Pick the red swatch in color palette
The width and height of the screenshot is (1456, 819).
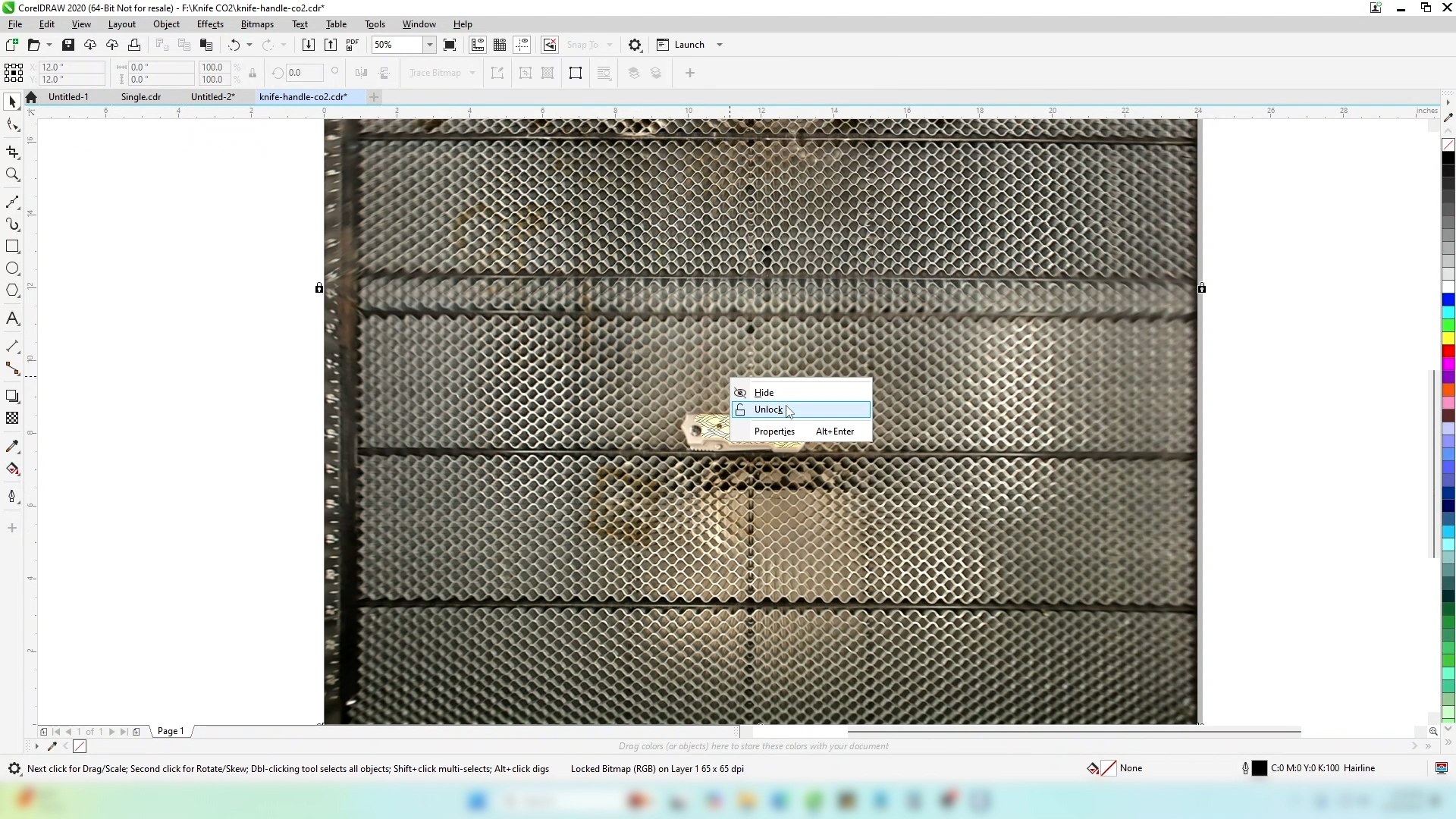tap(1448, 351)
